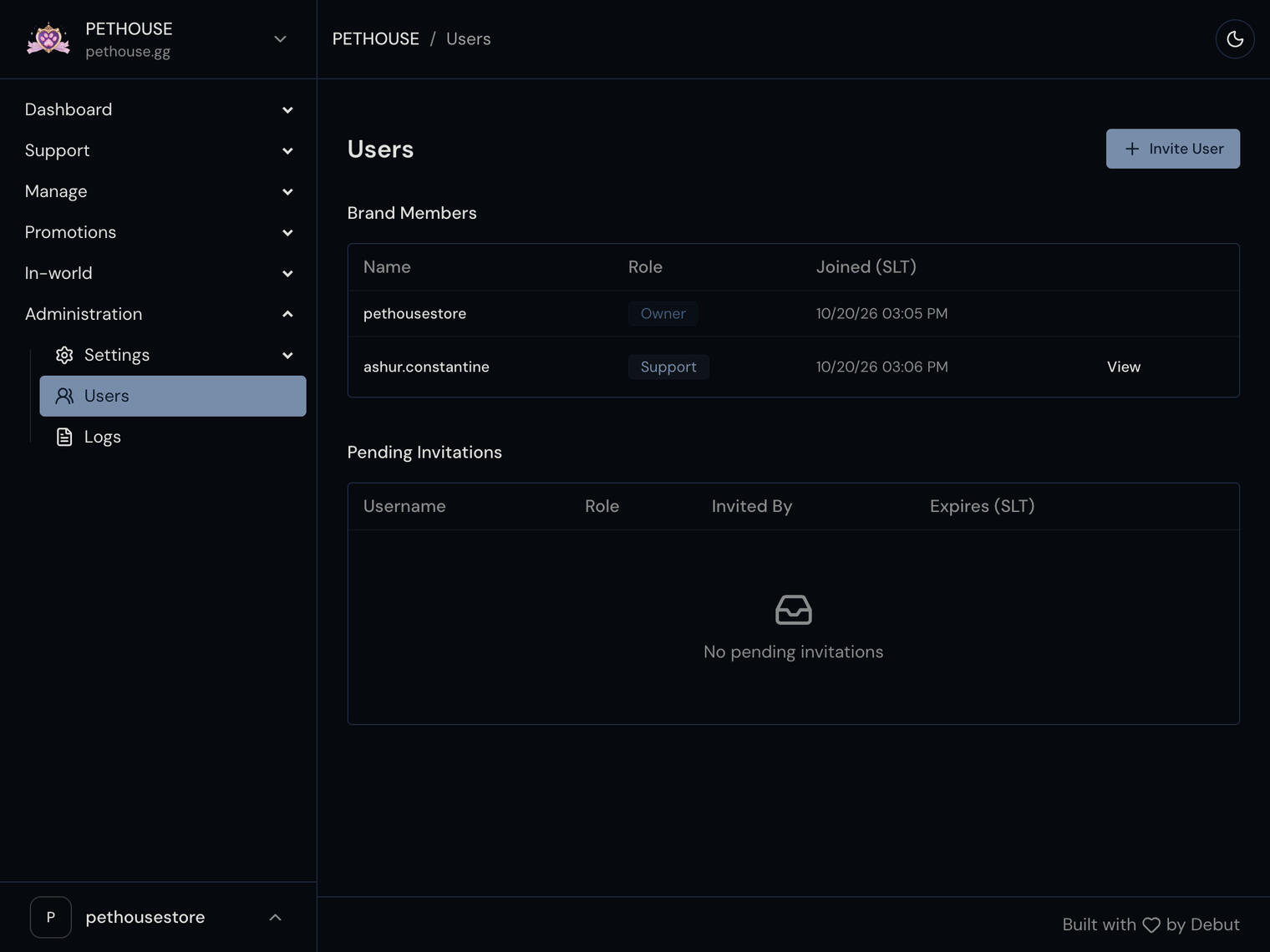Expand the Manage section
1270x952 pixels.
point(287,192)
